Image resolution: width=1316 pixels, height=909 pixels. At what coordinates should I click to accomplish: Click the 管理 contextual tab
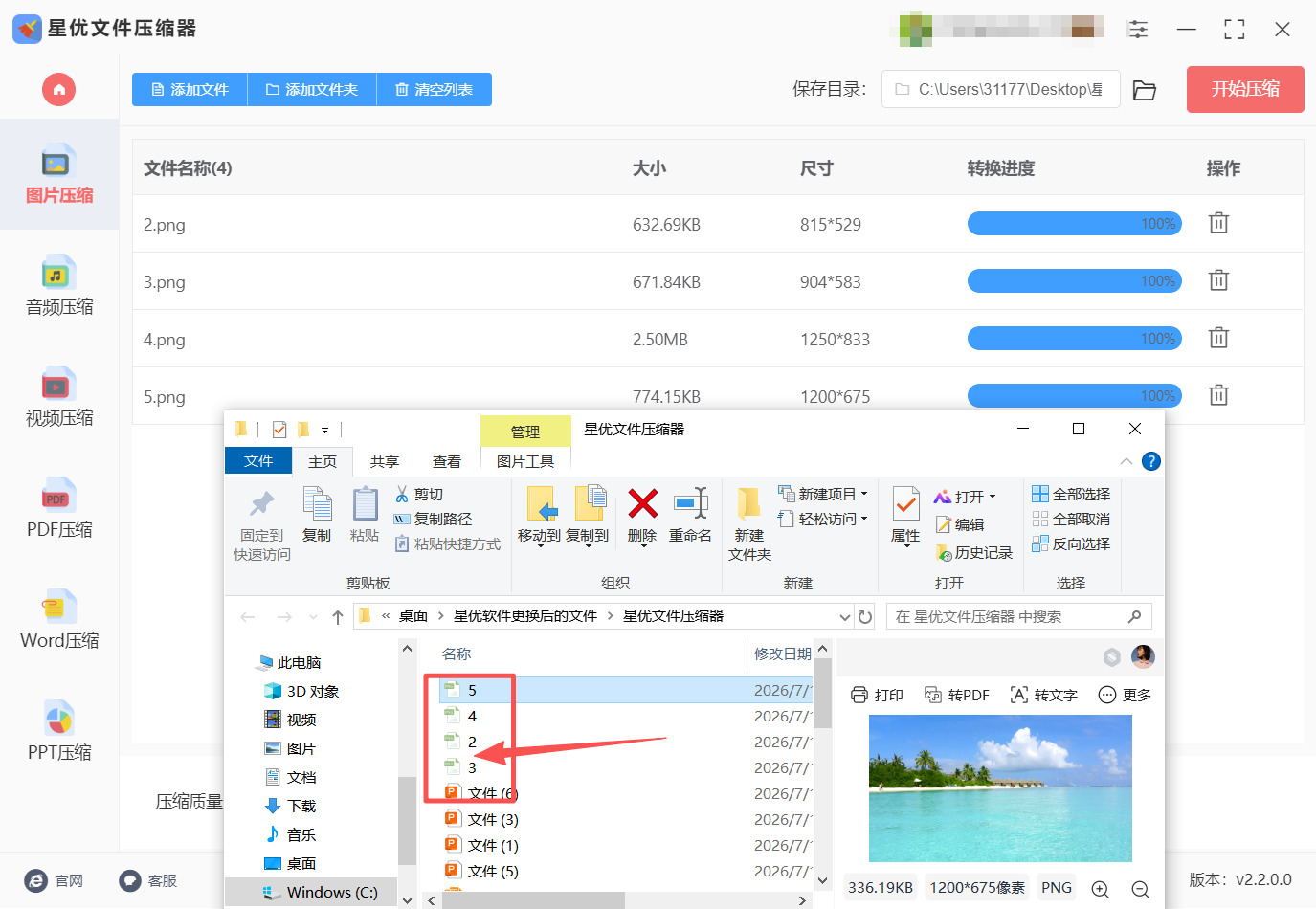tap(525, 432)
